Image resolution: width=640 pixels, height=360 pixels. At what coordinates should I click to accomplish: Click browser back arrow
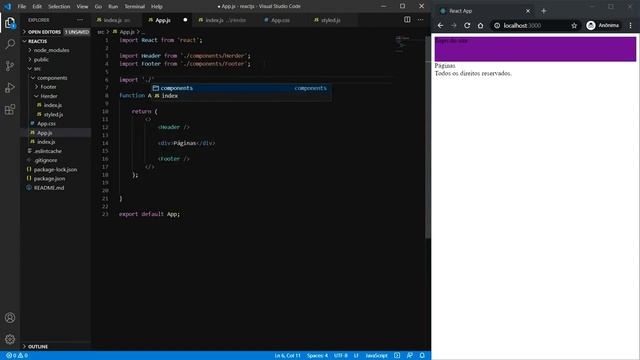click(x=440, y=25)
